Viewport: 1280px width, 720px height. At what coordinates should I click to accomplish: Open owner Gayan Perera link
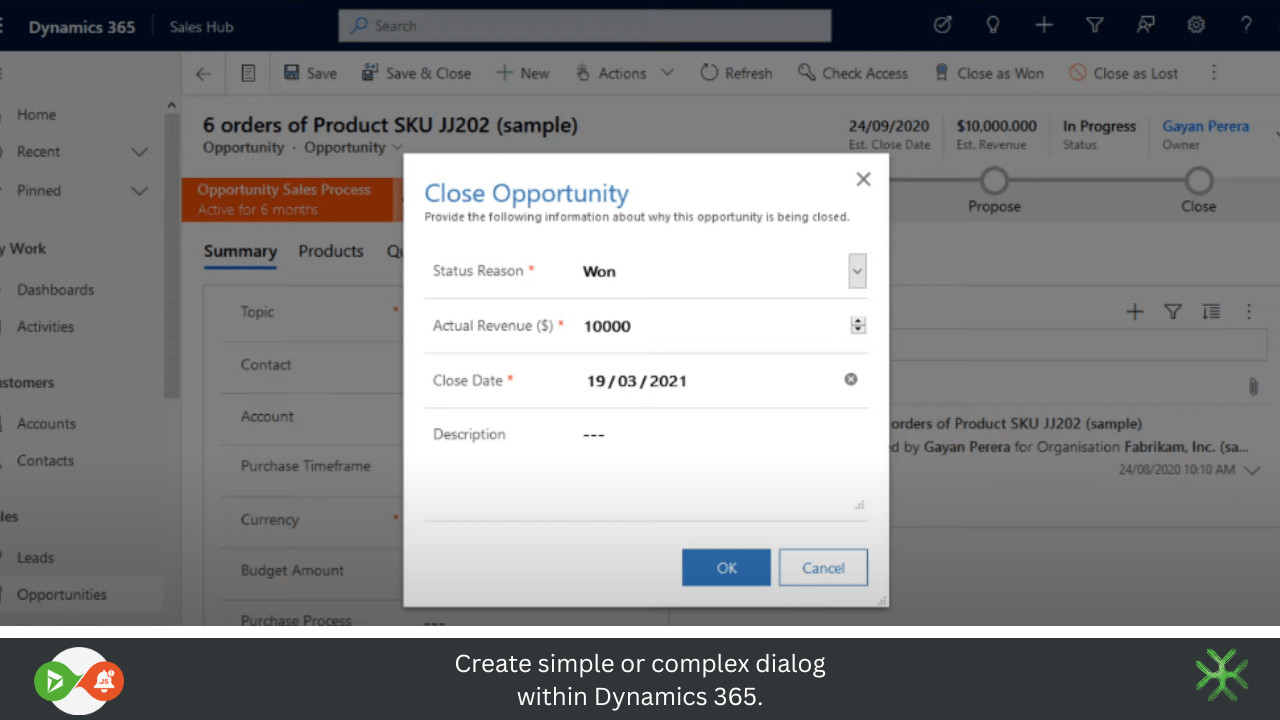1205,126
